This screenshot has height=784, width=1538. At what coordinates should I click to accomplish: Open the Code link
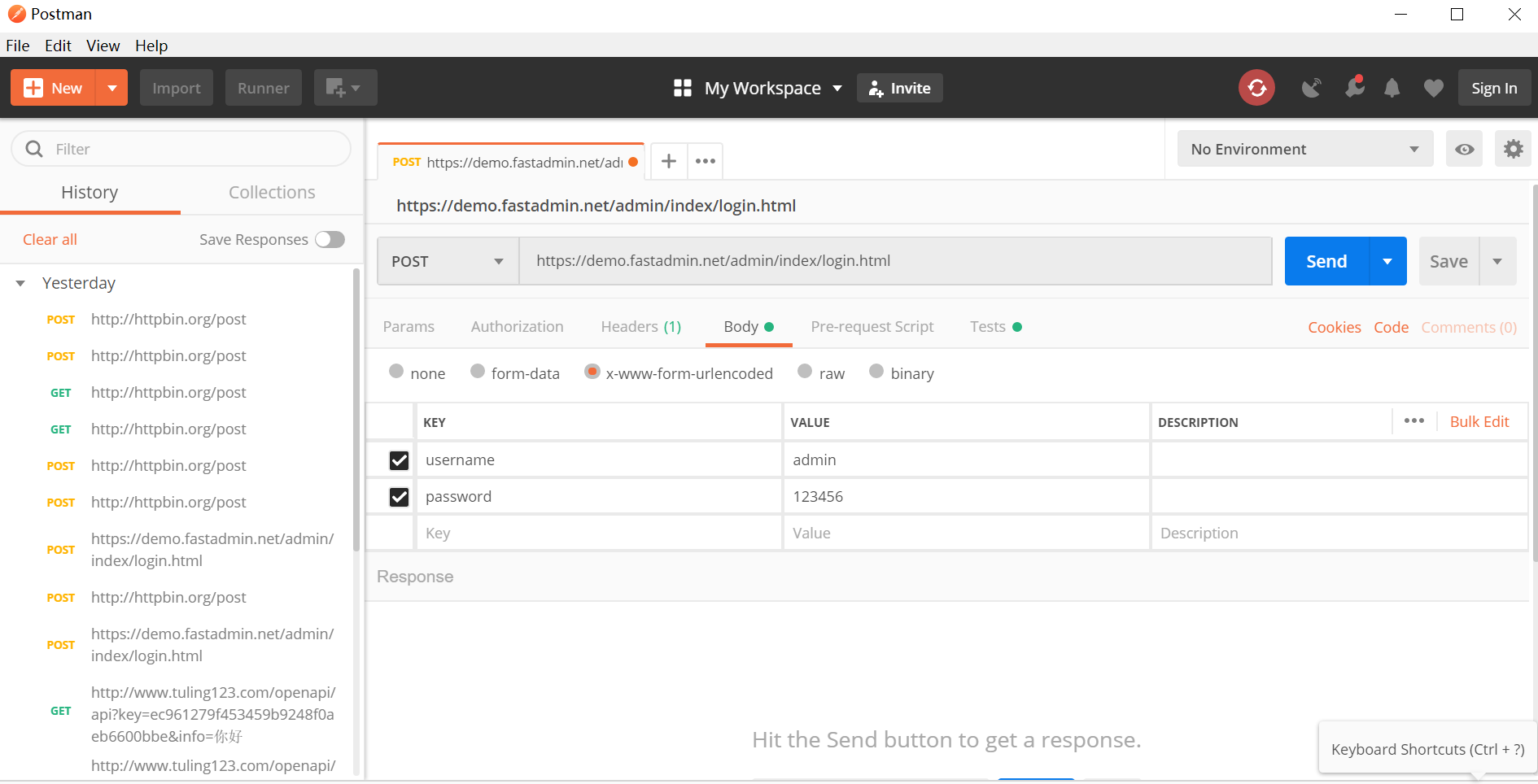click(x=1391, y=327)
